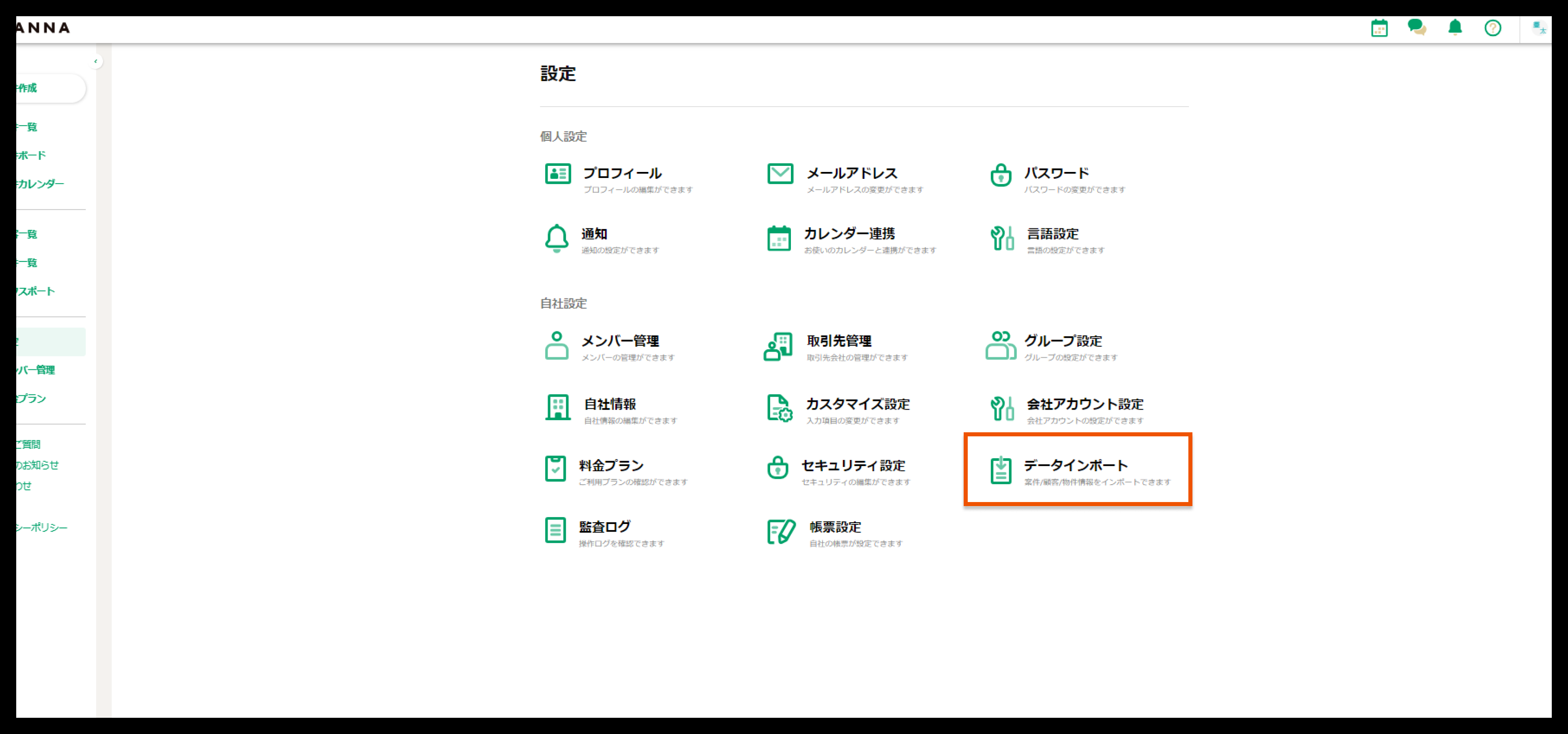Click the Profile ID card icon
1568x734 pixels.
click(558, 174)
